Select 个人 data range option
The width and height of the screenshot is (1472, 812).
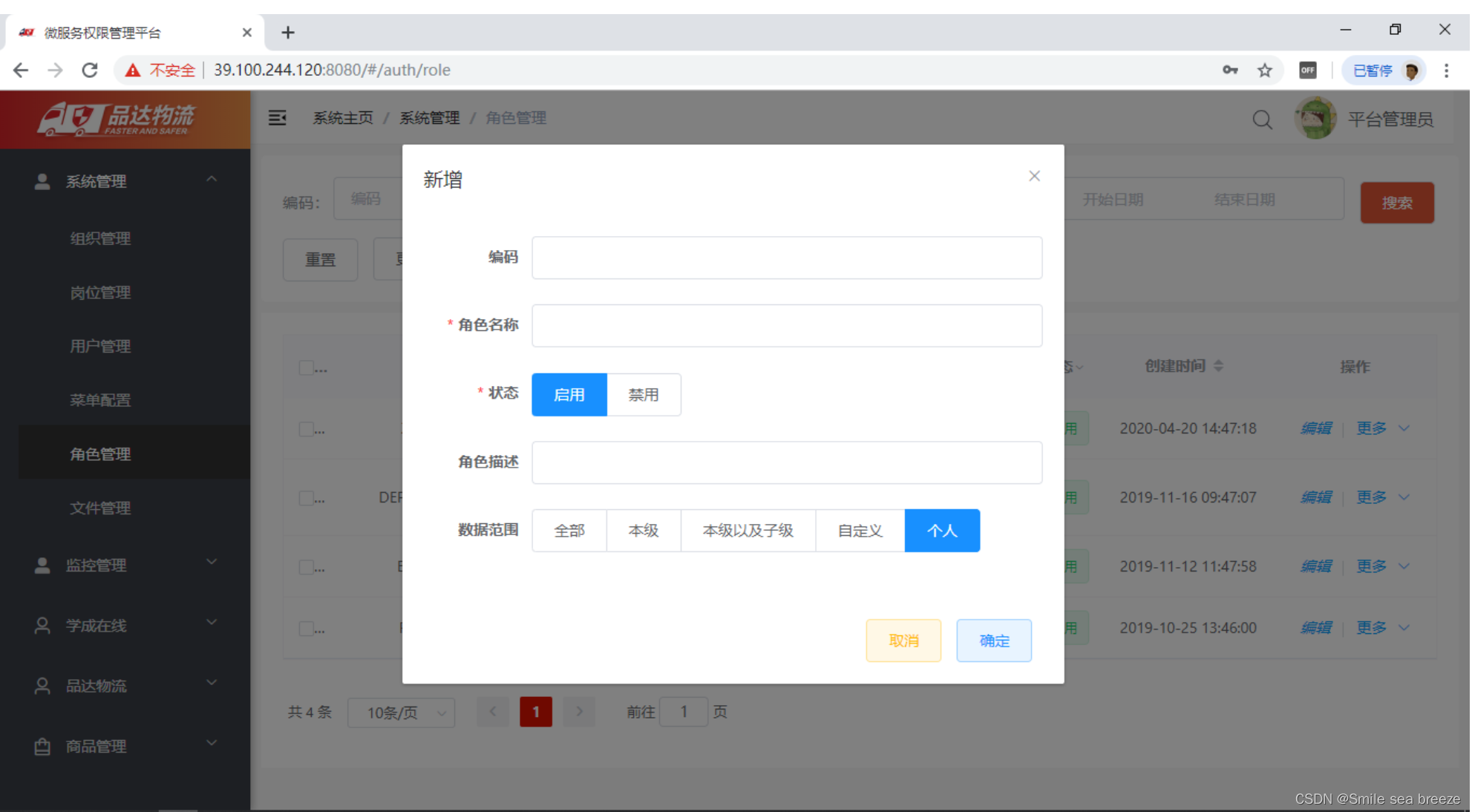click(942, 530)
